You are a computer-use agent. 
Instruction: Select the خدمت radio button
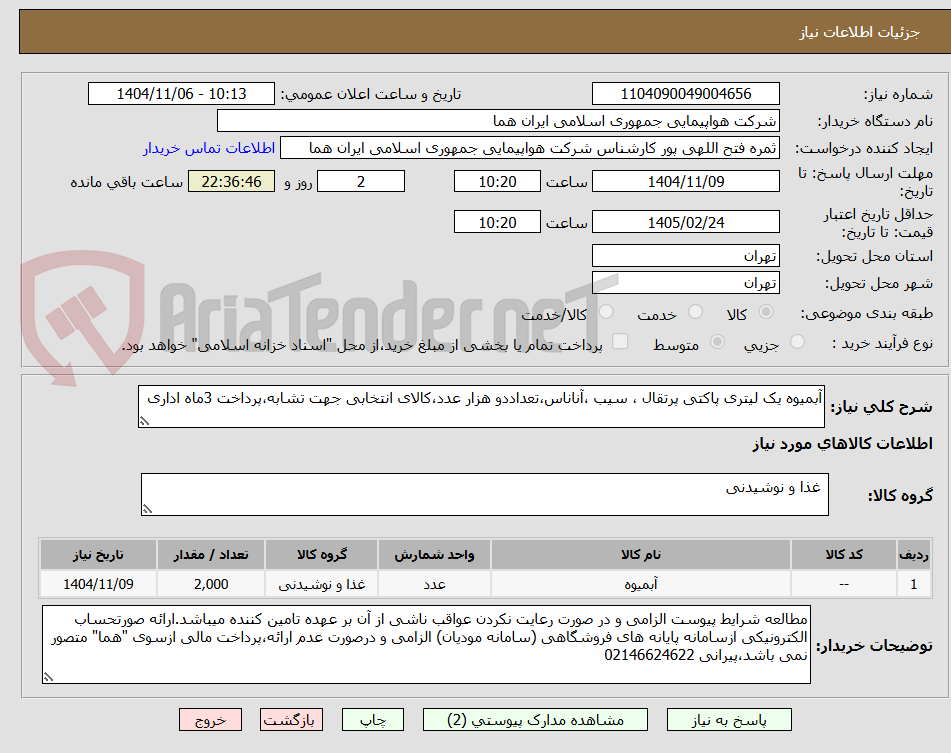[x=693, y=312]
